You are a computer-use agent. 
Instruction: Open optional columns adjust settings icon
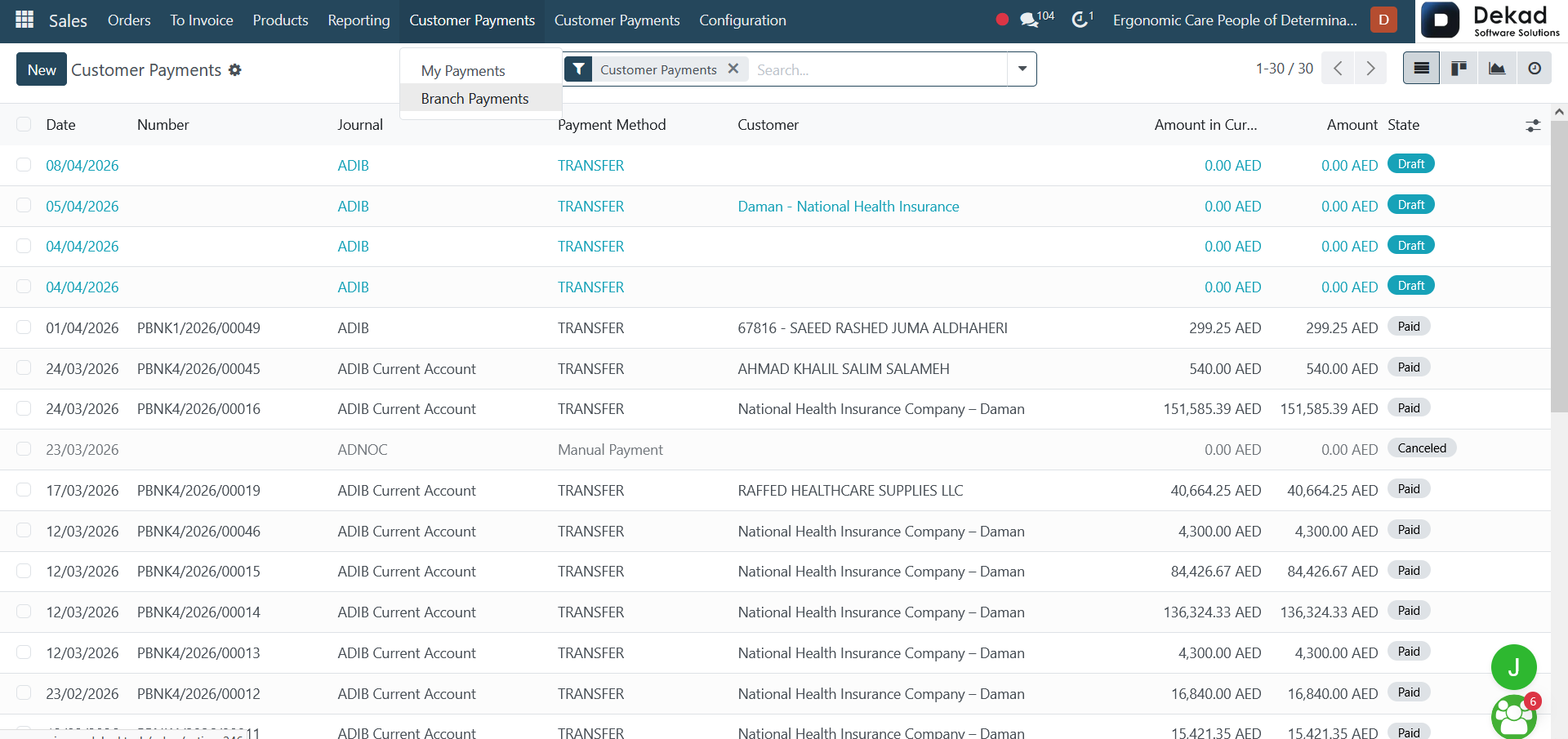click(x=1533, y=126)
